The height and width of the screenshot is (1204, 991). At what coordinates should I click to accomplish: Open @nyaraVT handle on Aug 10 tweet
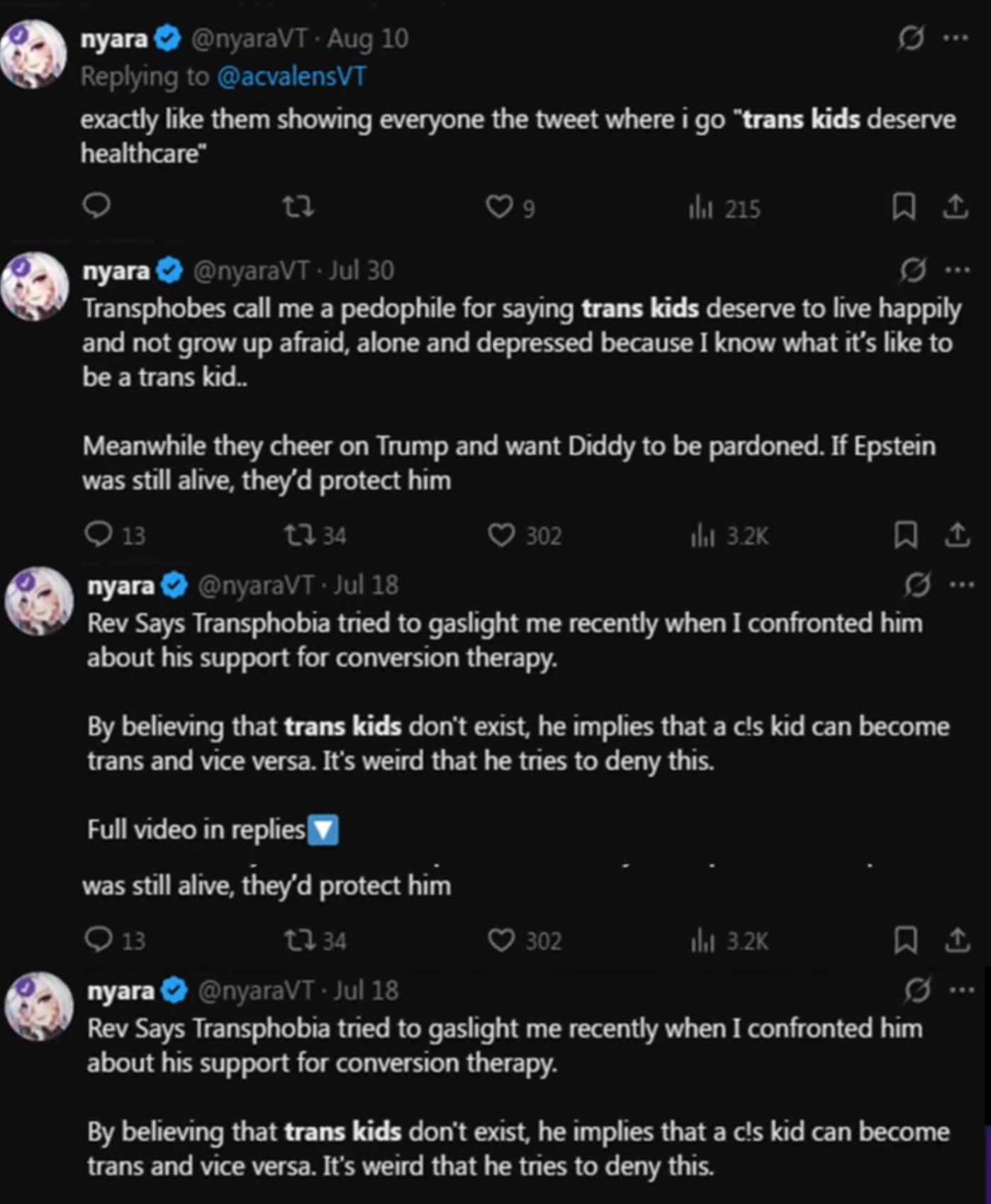point(249,38)
